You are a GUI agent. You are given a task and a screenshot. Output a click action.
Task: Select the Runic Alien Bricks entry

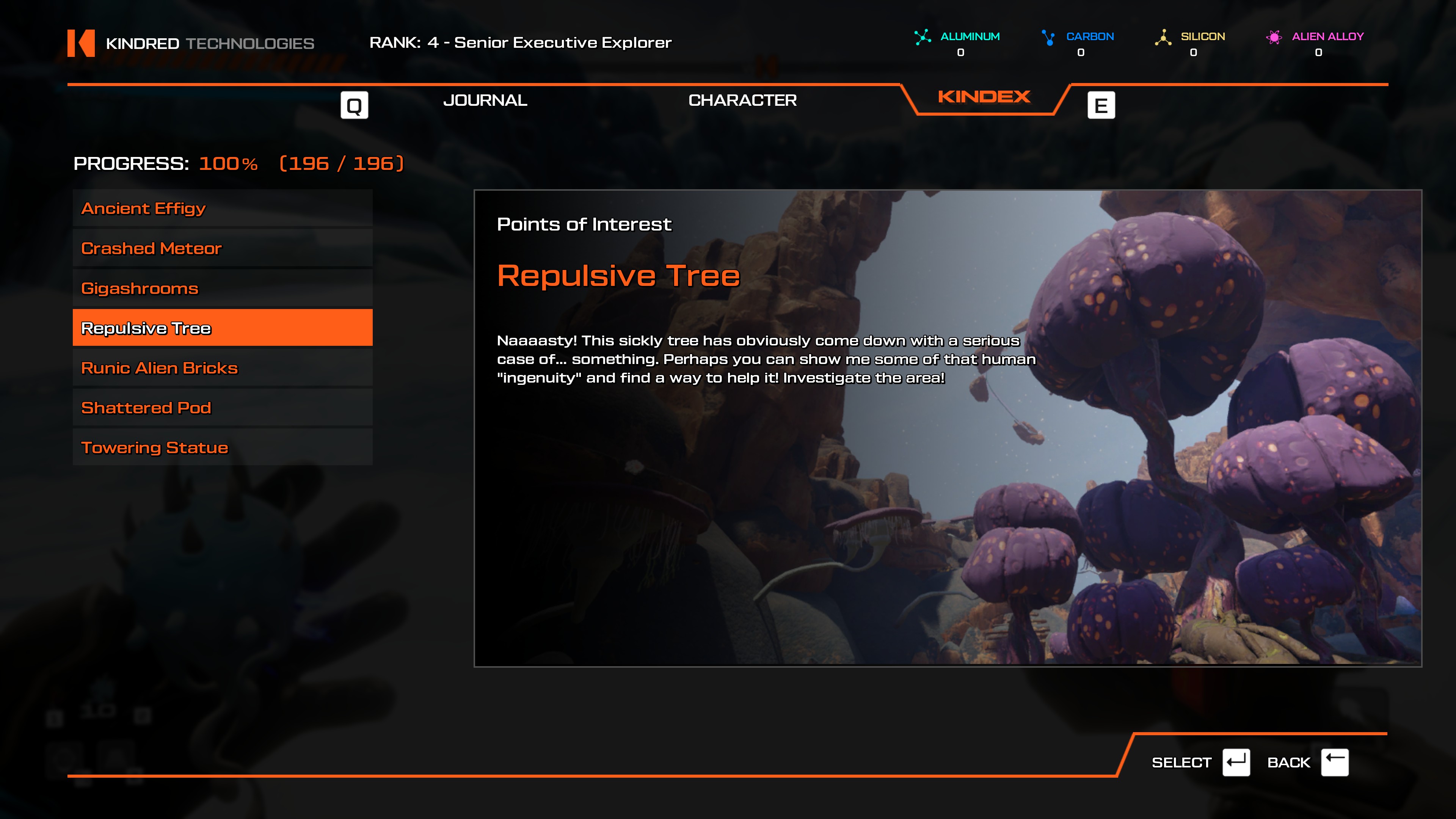point(222,368)
